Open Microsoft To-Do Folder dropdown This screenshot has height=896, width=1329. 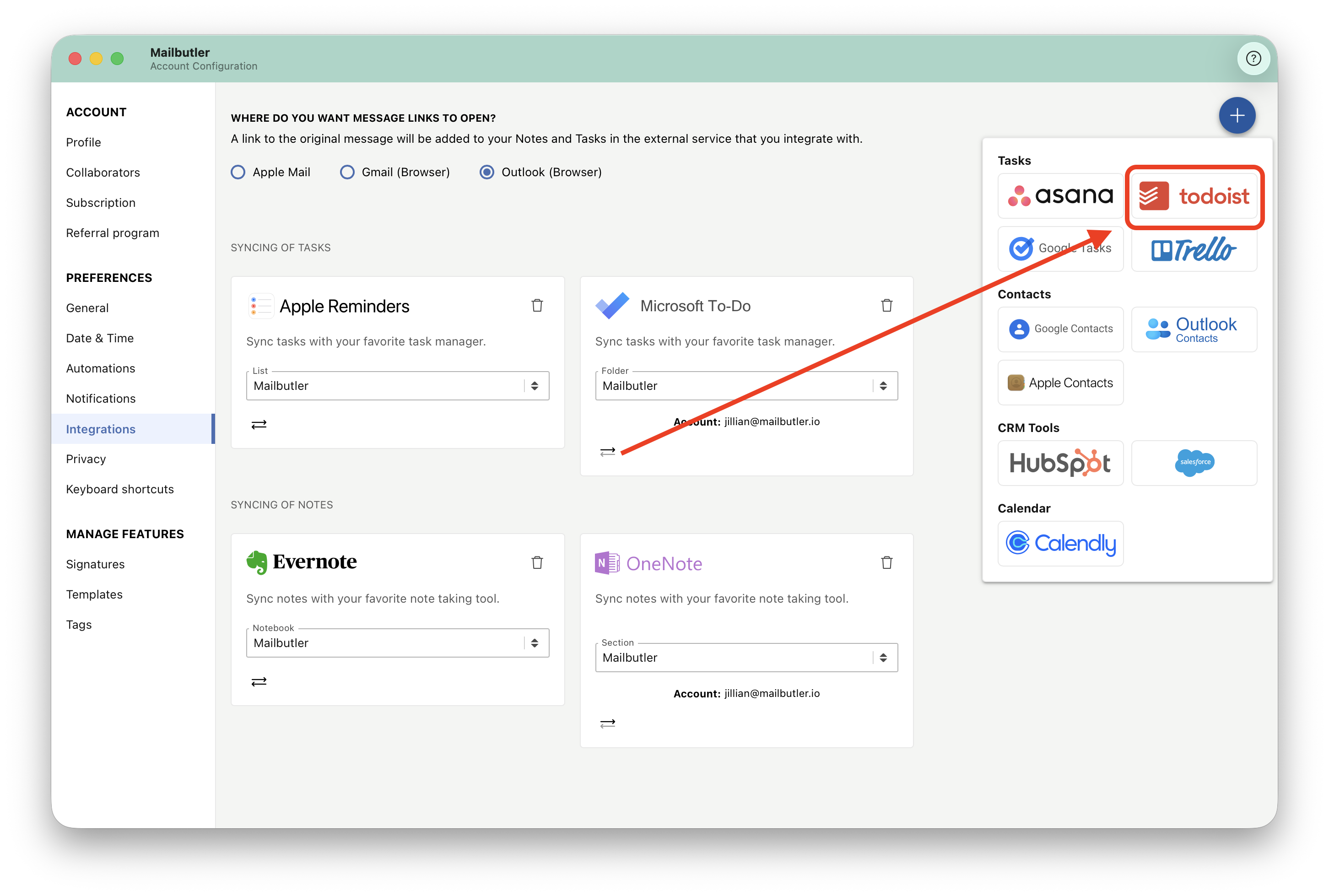pyautogui.click(x=746, y=386)
